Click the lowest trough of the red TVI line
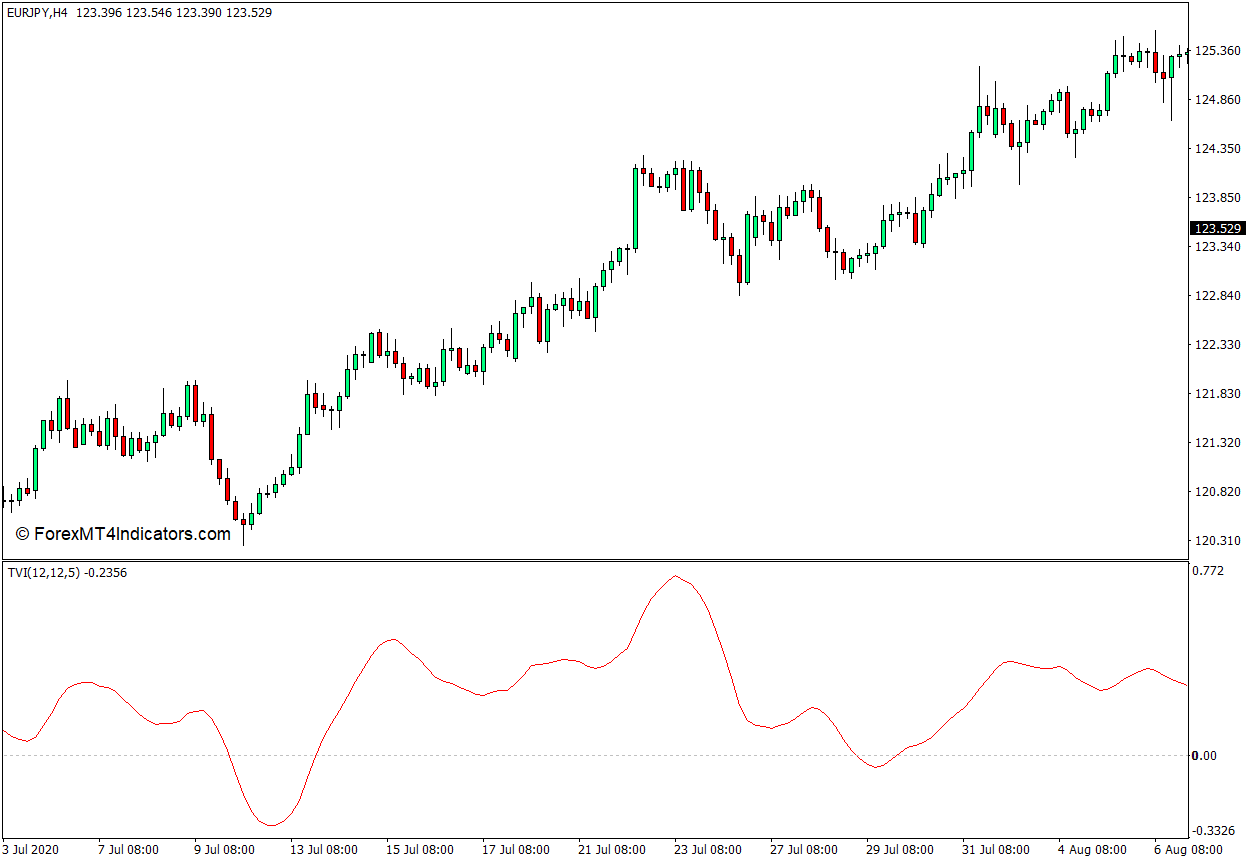The height and width of the screenshot is (862, 1252). coord(271,825)
